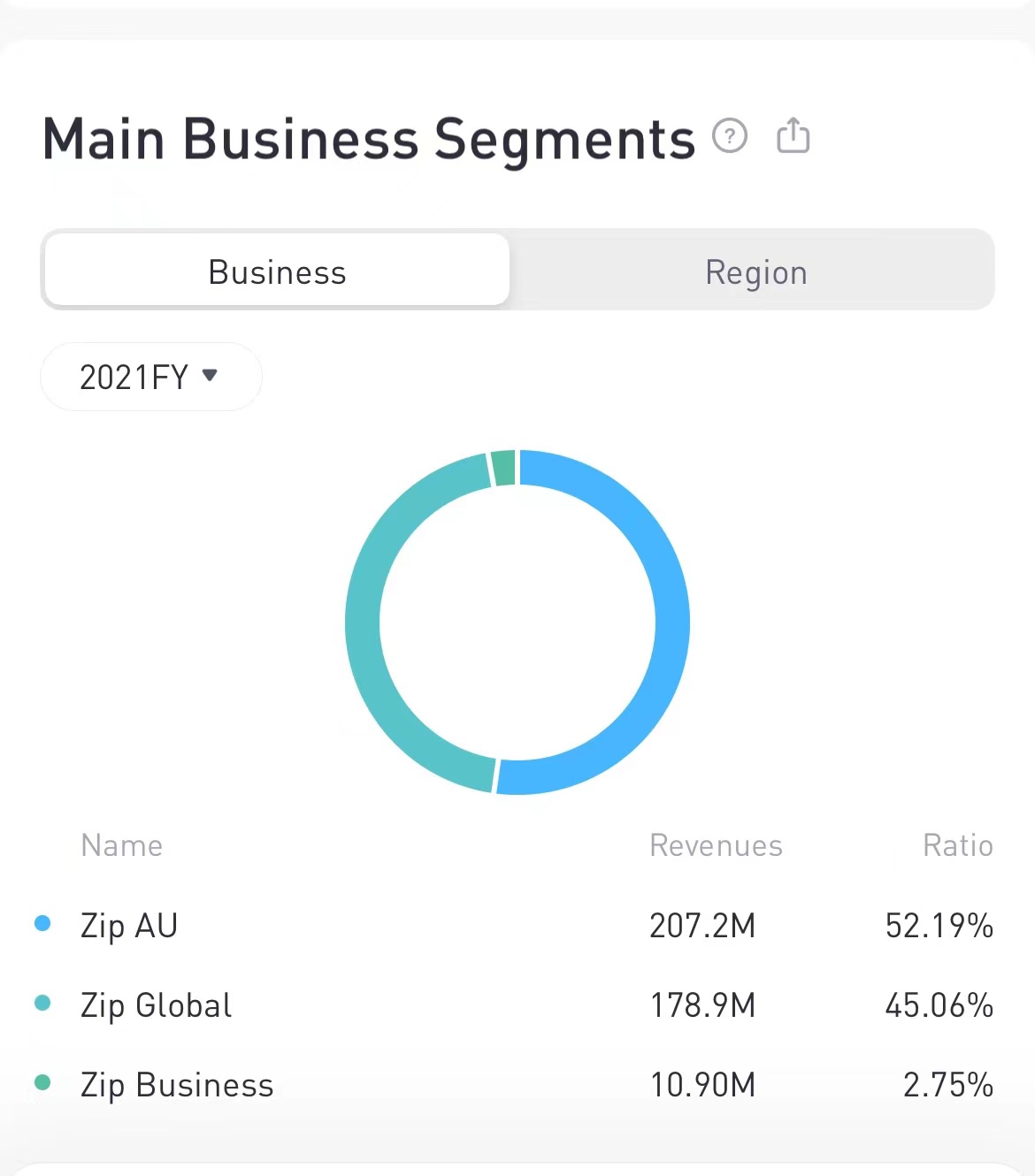The width and height of the screenshot is (1035, 1176).
Task: Switch to the Region tab
Action: coord(755,271)
